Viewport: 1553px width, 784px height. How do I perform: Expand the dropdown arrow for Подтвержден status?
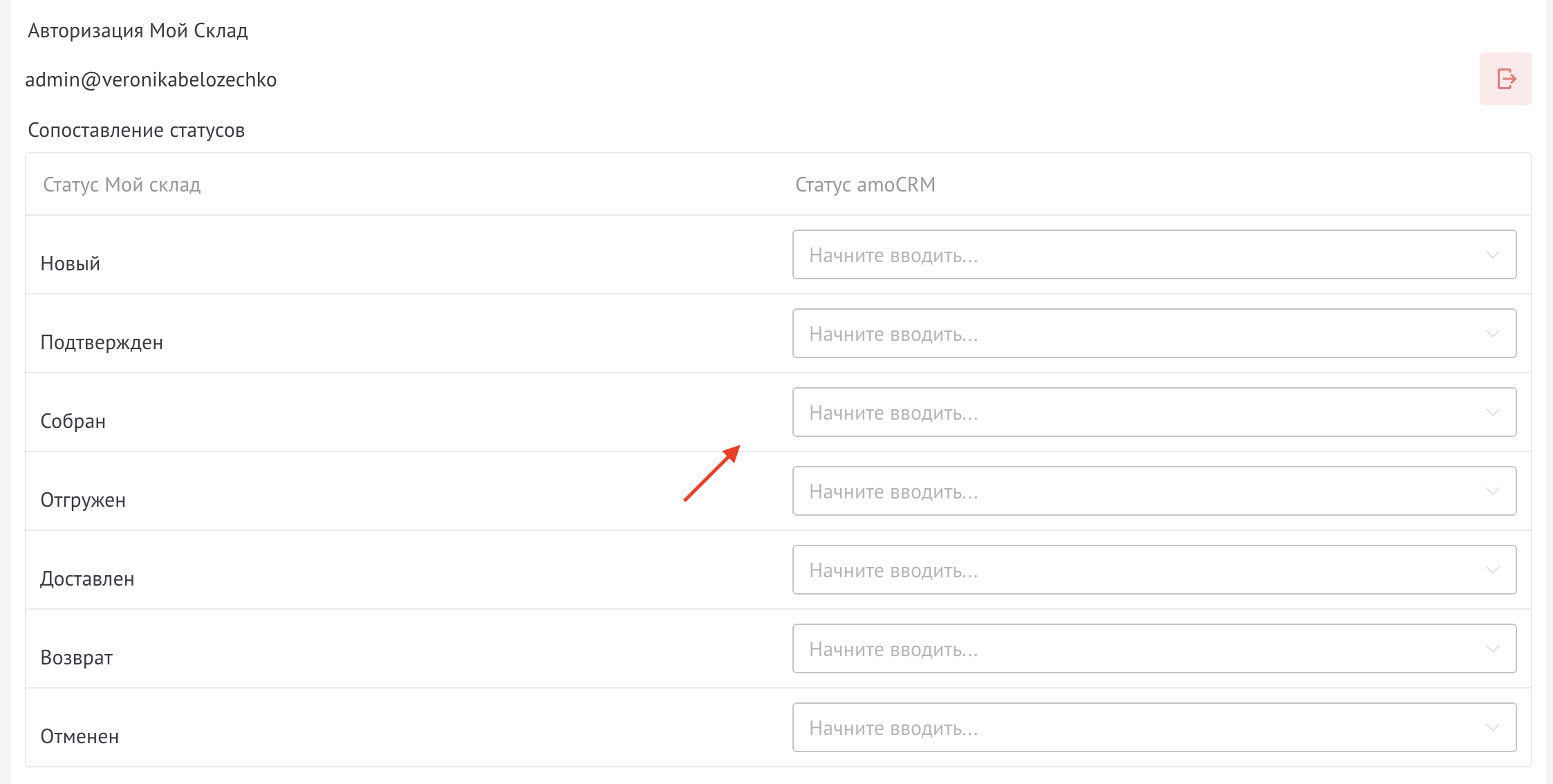point(1492,334)
